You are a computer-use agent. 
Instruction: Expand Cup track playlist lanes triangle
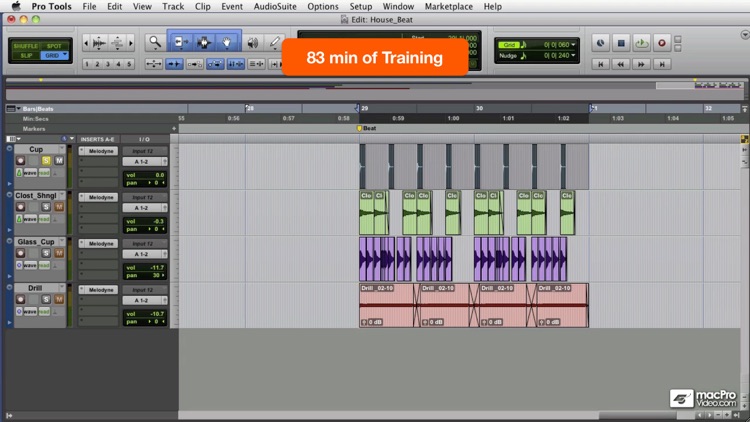(9, 183)
